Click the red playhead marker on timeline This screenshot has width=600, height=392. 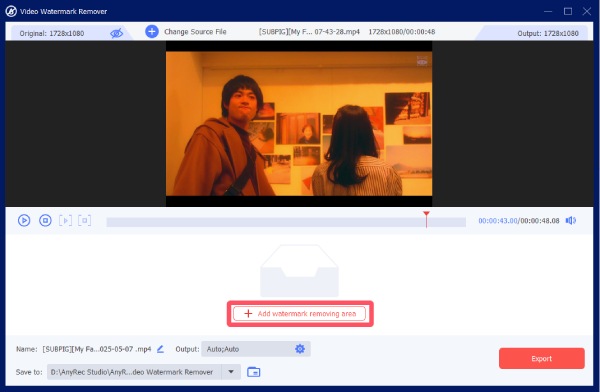(426, 219)
